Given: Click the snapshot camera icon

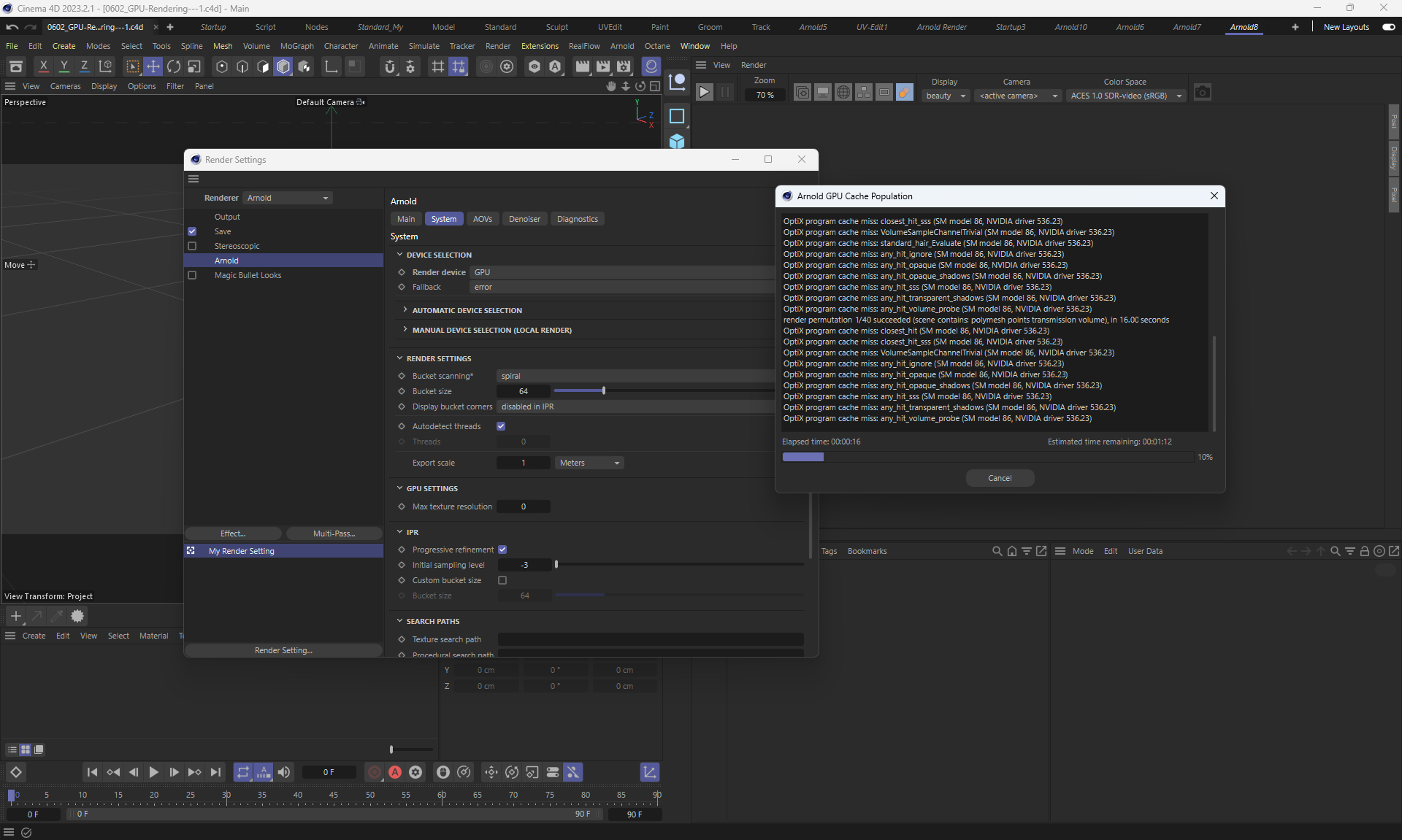Looking at the screenshot, I should [x=1202, y=93].
